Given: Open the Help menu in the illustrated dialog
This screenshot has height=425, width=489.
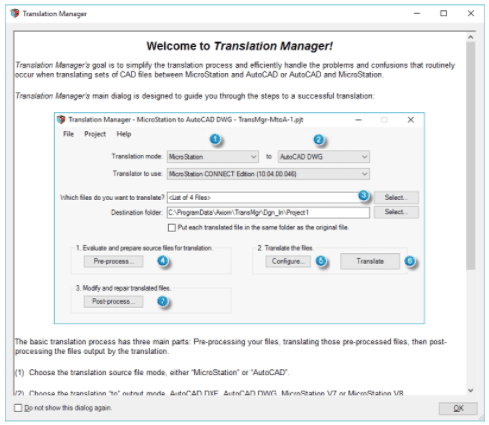Looking at the screenshot, I should point(124,134).
